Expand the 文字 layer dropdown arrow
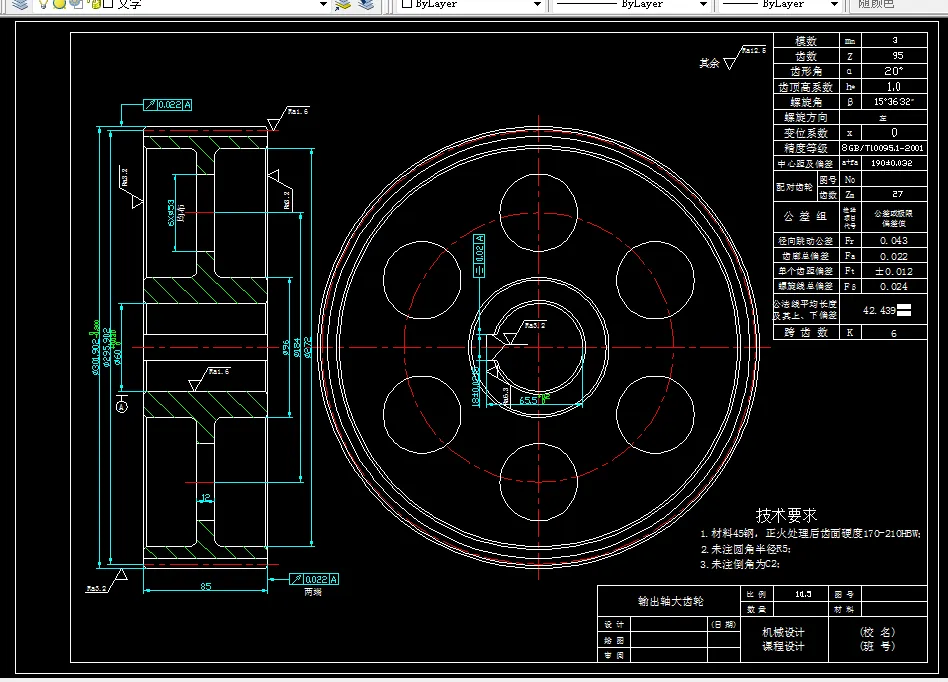Screen dimensions: 948x682 pyautogui.click(x=323, y=4)
